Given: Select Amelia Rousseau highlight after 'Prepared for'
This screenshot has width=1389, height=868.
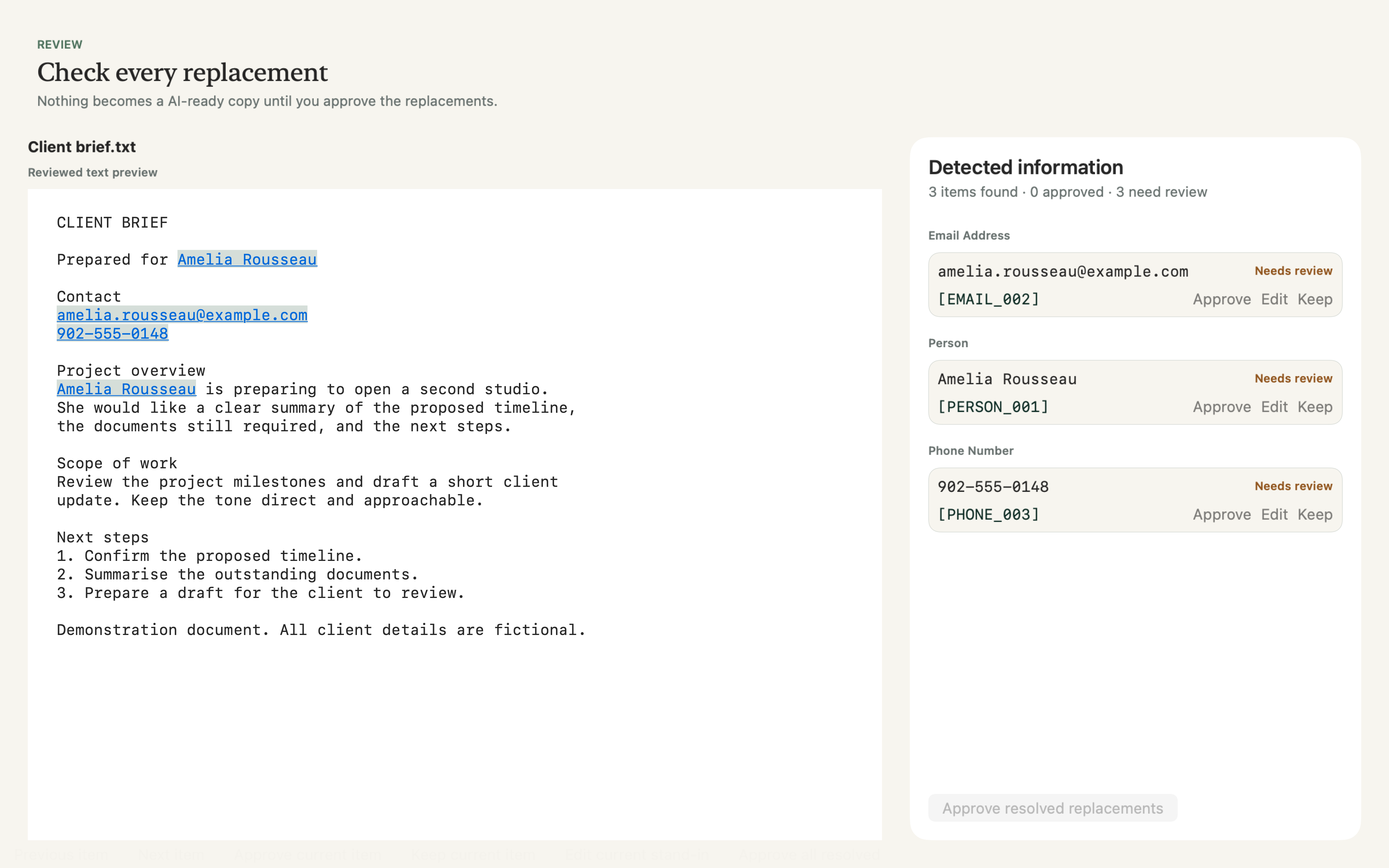Looking at the screenshot, I should [x=247, y=260].
